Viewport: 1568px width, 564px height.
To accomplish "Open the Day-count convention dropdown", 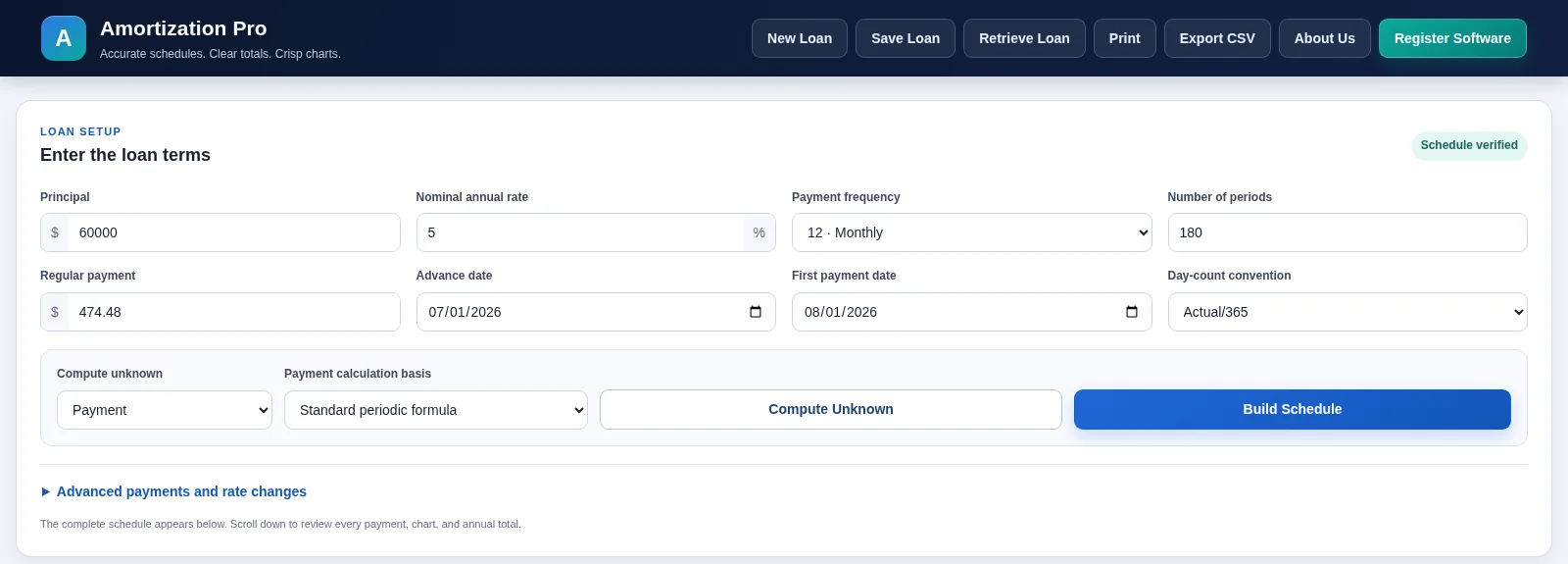I will click(1347, 312).
